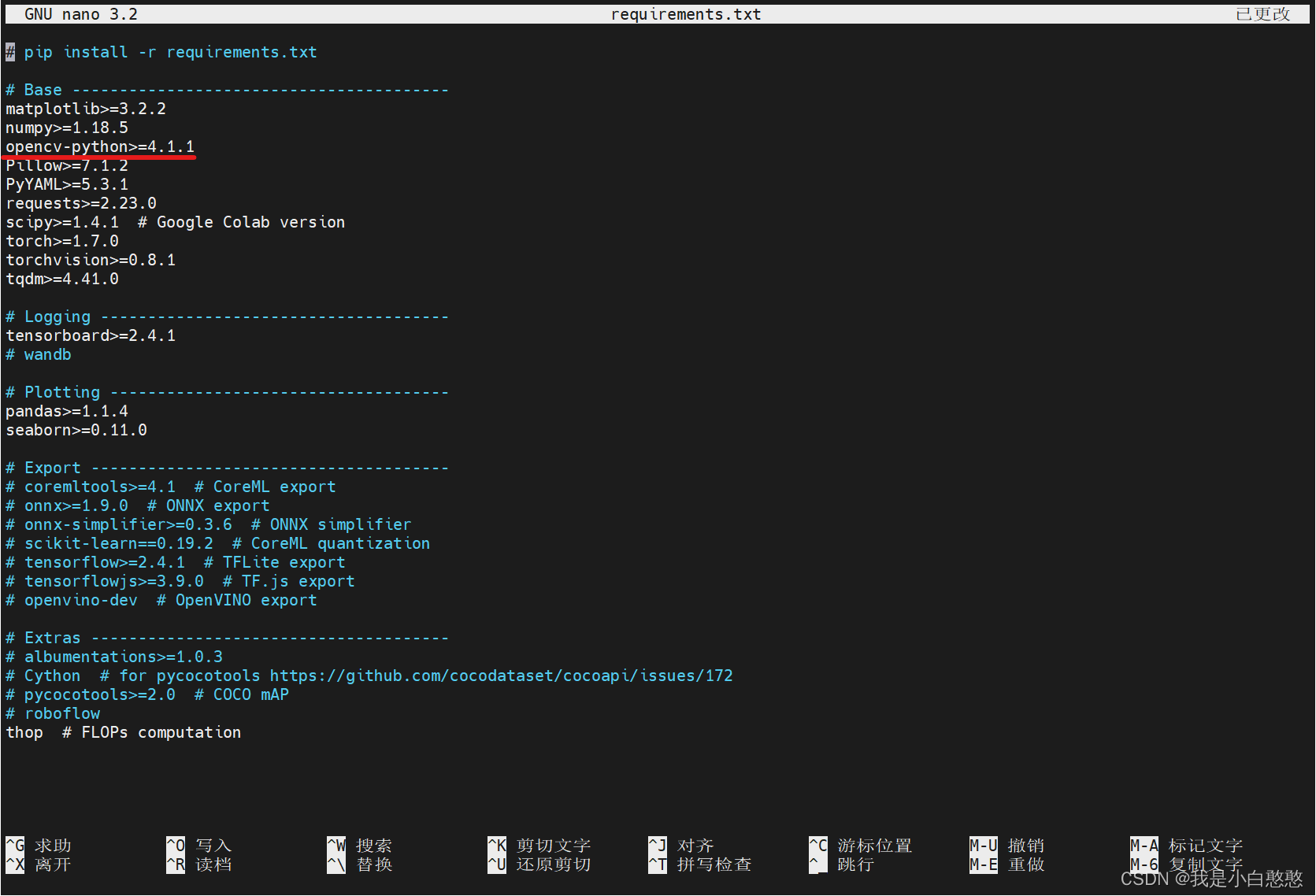
Task: Click the scikit-learn==0.19.2 line
Action: 218,543
